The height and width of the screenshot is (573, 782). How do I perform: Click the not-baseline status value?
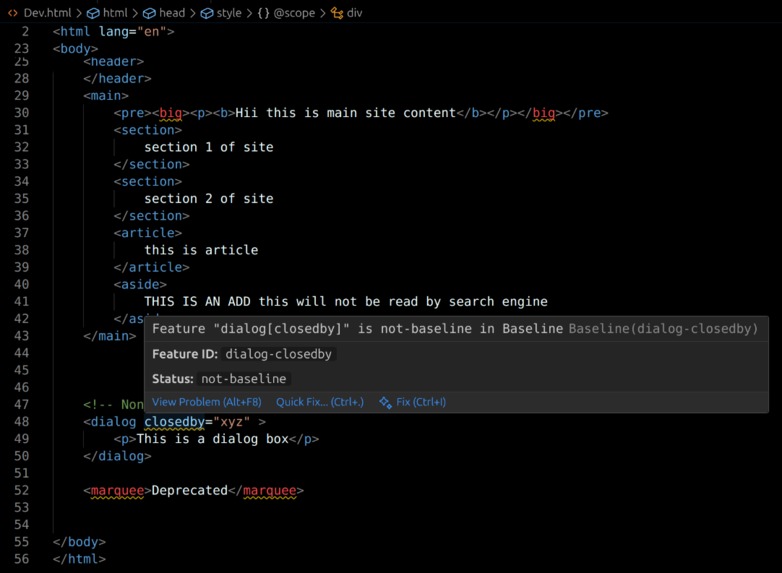pyautogui.click(x=243, y=379)
